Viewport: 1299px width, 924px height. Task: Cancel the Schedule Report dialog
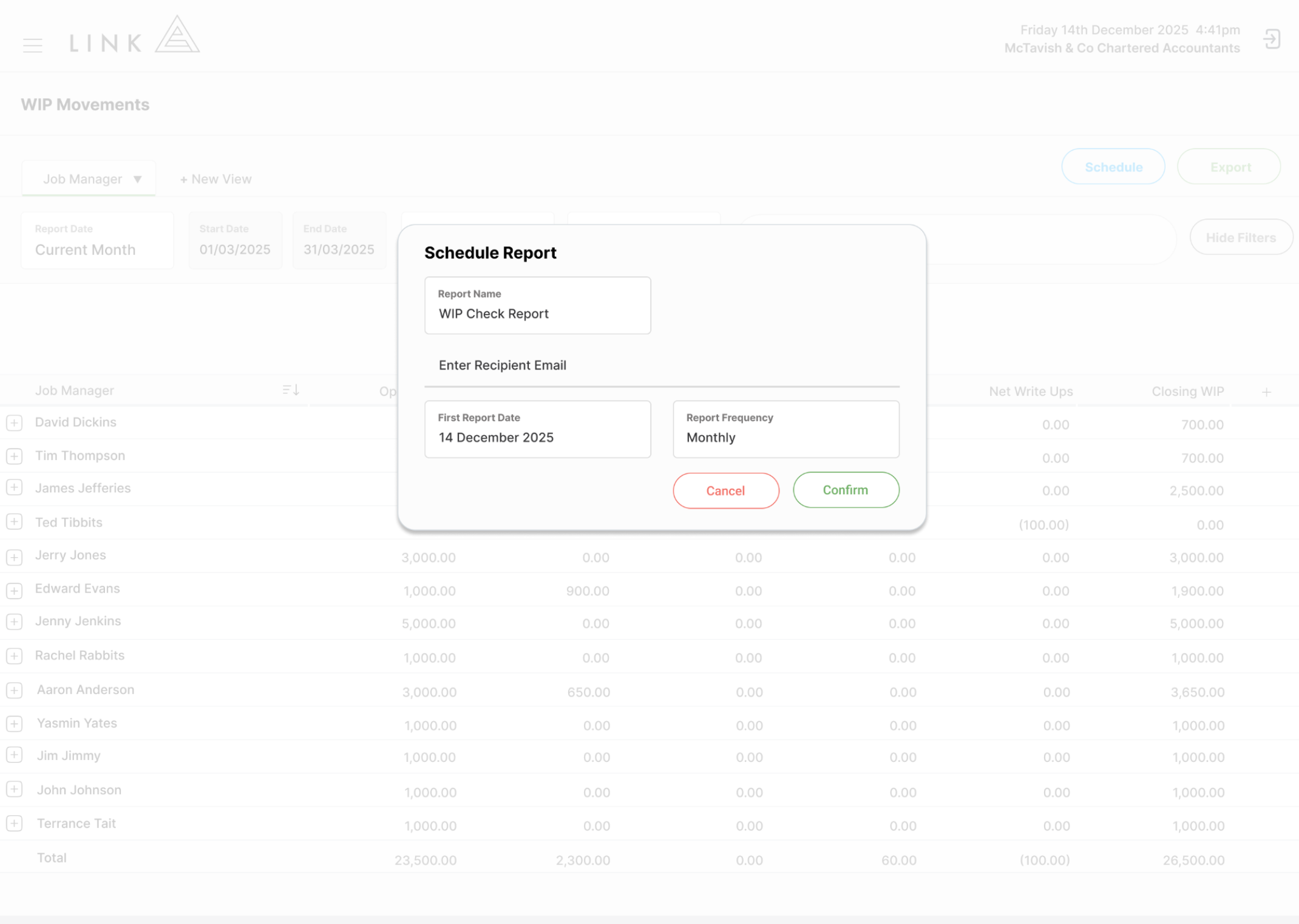(x=726, y=491)
